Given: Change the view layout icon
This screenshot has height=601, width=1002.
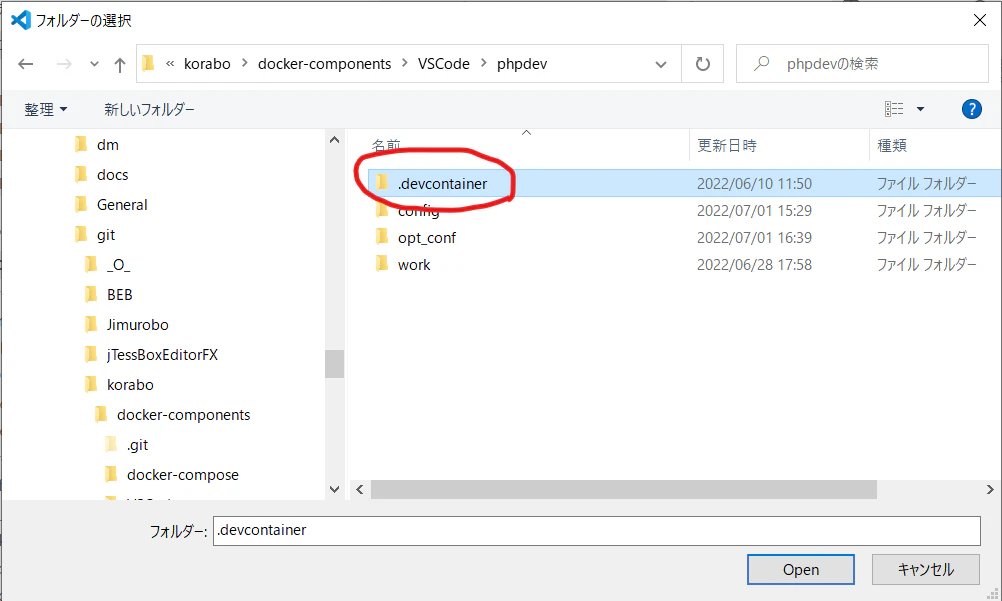Looking at the screenshot, I should coord(894,109).
